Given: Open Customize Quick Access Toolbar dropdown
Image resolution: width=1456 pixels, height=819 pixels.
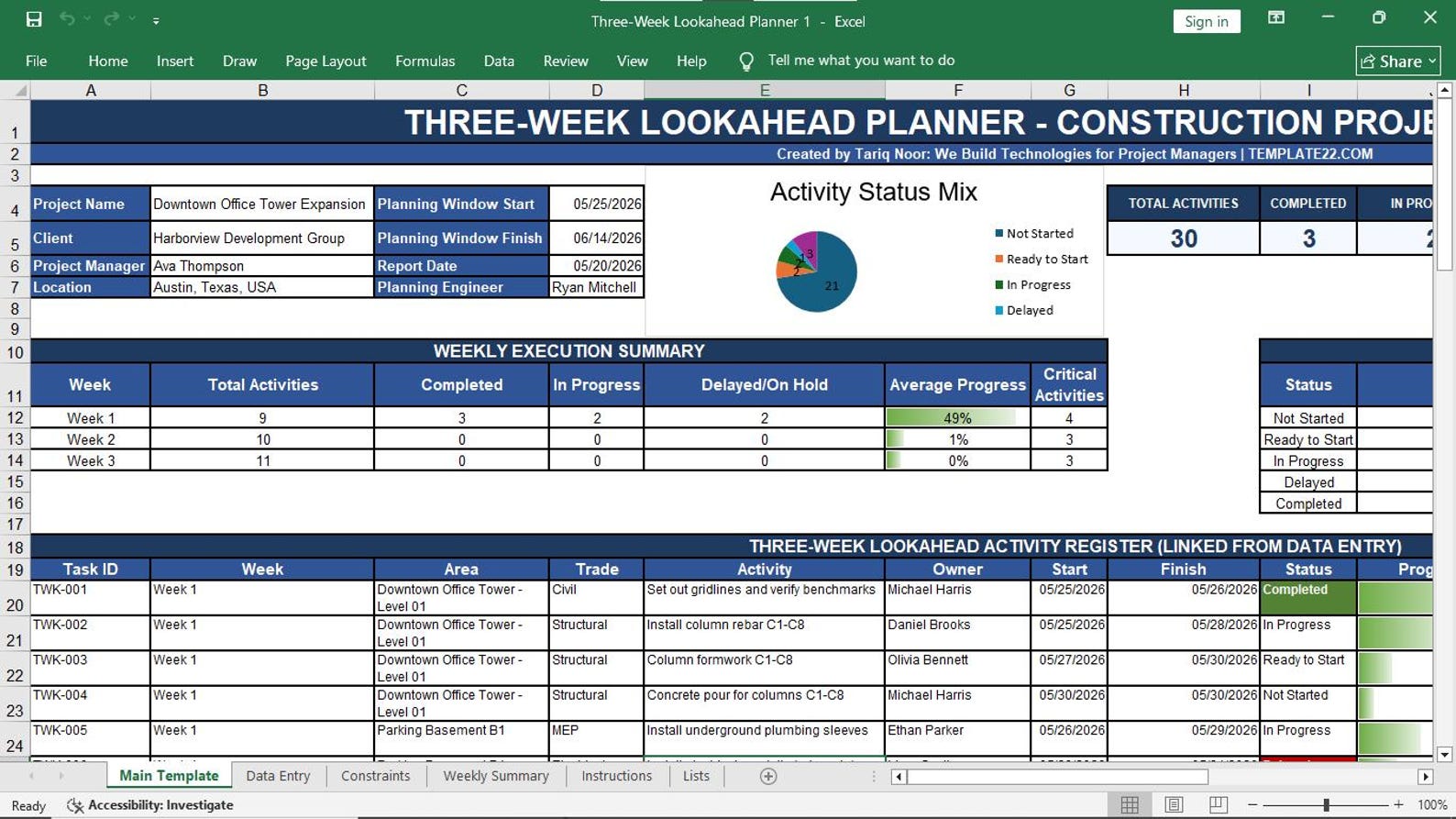Looking at the screenshot, I should point(156,20).
